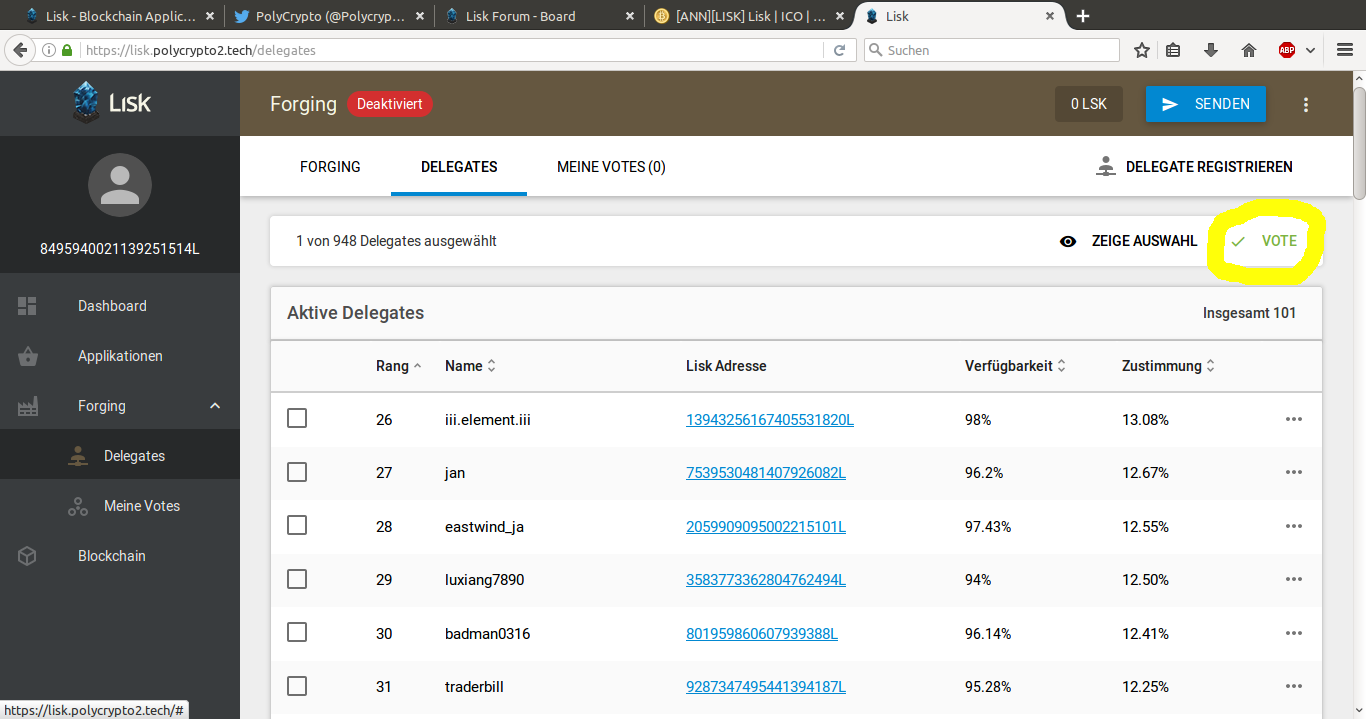The image size is (1366, 719).
Task: Go to browser home page icon
Action: (1248, 50)
